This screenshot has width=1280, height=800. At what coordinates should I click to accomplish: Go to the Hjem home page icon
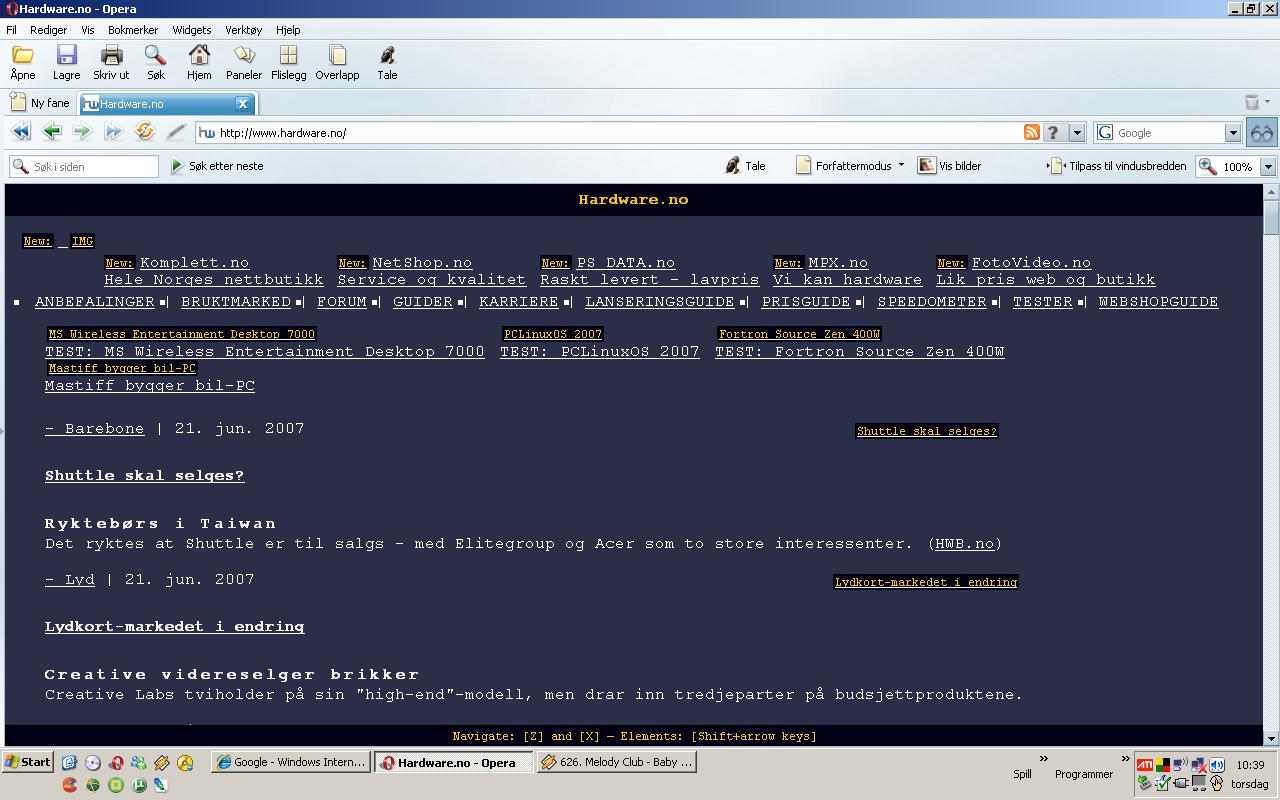(x=199, y=55)
